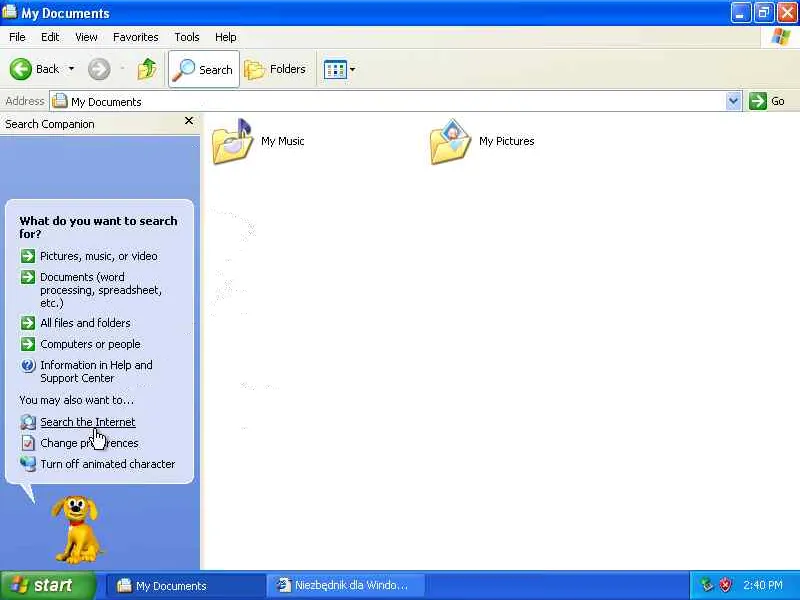Viewport: 800px width, 600px height.
Task: Click Search the Internet link
Action: click(88, 422)
